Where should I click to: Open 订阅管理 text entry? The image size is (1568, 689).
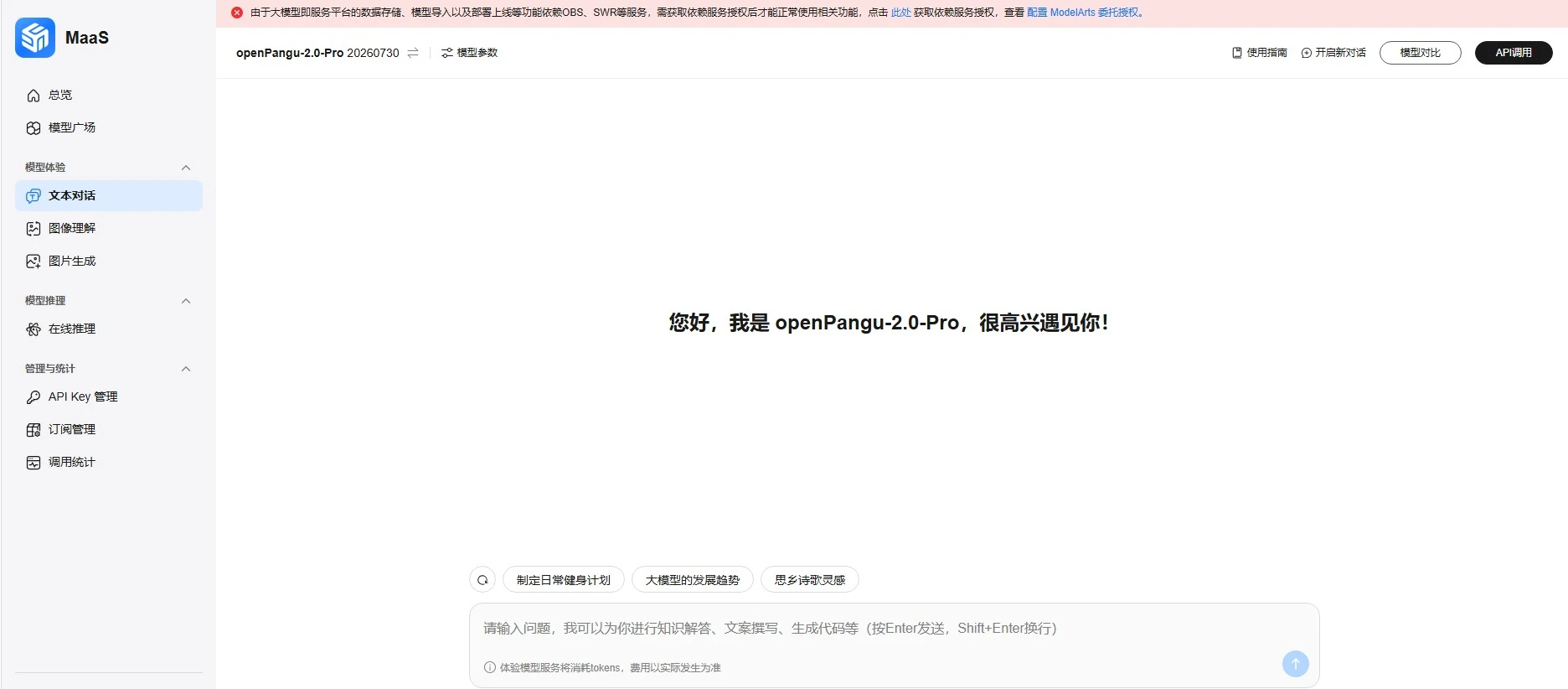pyautogui.click(x=72, y=429)
